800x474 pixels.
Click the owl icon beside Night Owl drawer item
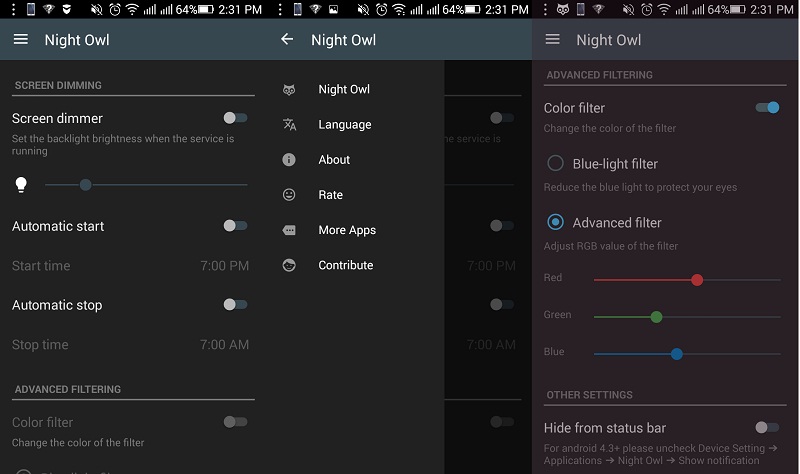289,90
